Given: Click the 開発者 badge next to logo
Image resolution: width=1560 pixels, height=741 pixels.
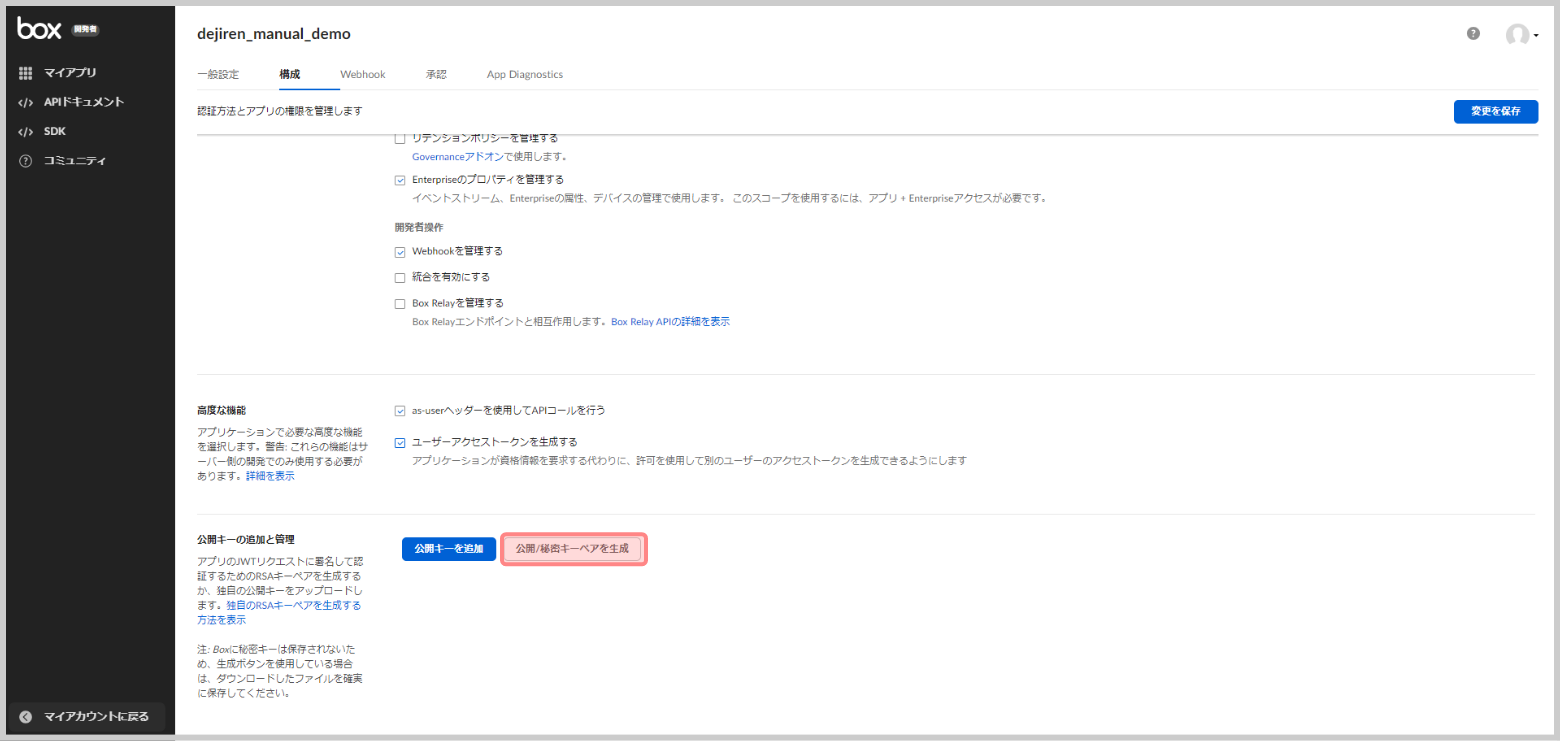Looking at the screenshot, I should [85, 30].
